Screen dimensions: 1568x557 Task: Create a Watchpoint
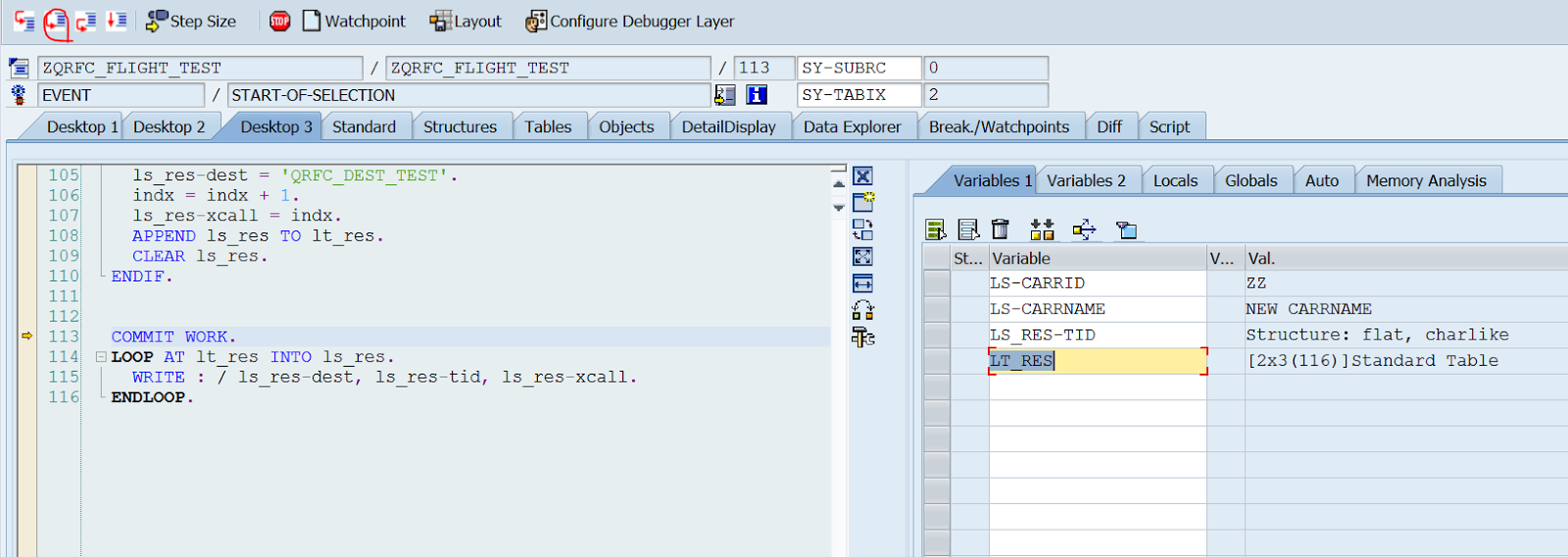click(354, 21)
